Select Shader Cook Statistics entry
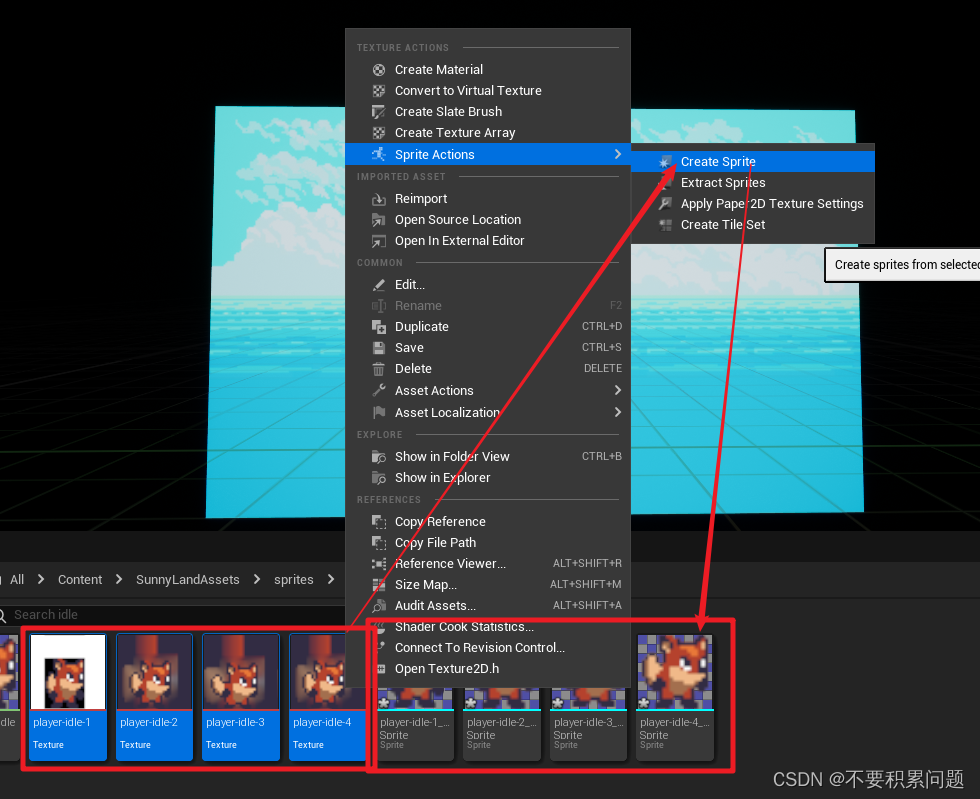The height and width of the screenshot is (799, 980). (x=488, y=627)
